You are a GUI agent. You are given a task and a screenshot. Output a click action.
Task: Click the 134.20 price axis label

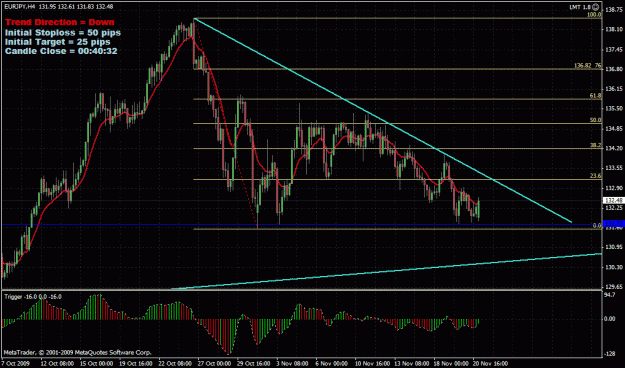(614, 148)
